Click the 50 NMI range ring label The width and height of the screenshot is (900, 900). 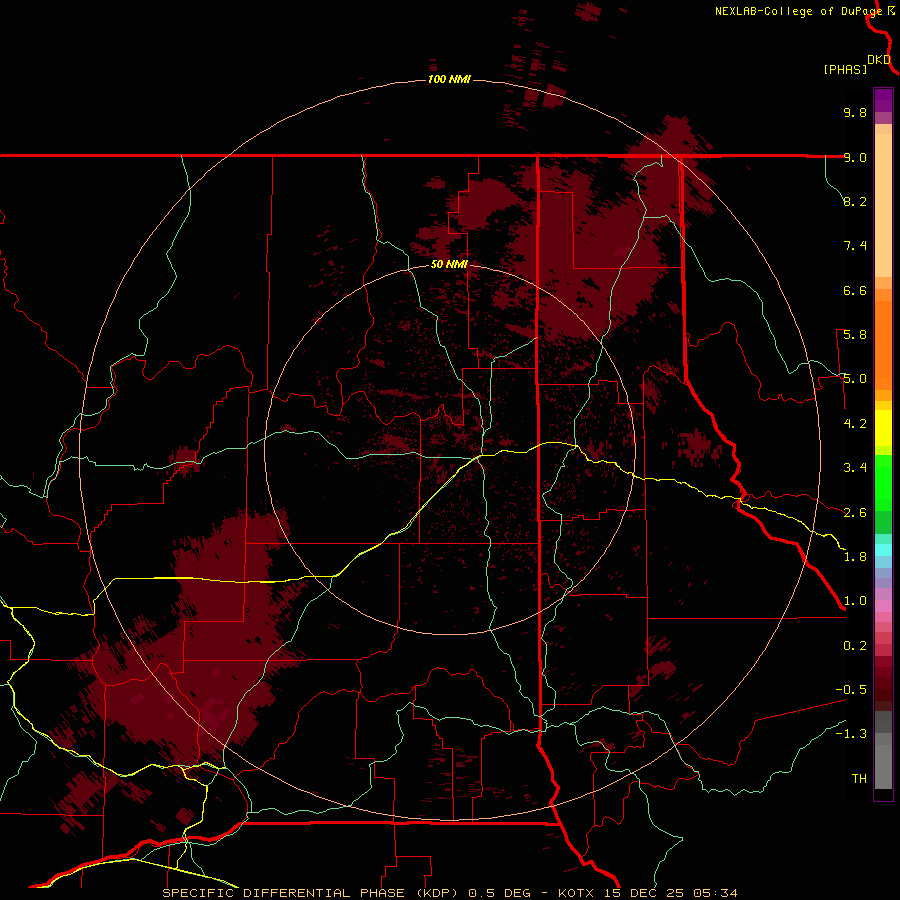point(449,264)
